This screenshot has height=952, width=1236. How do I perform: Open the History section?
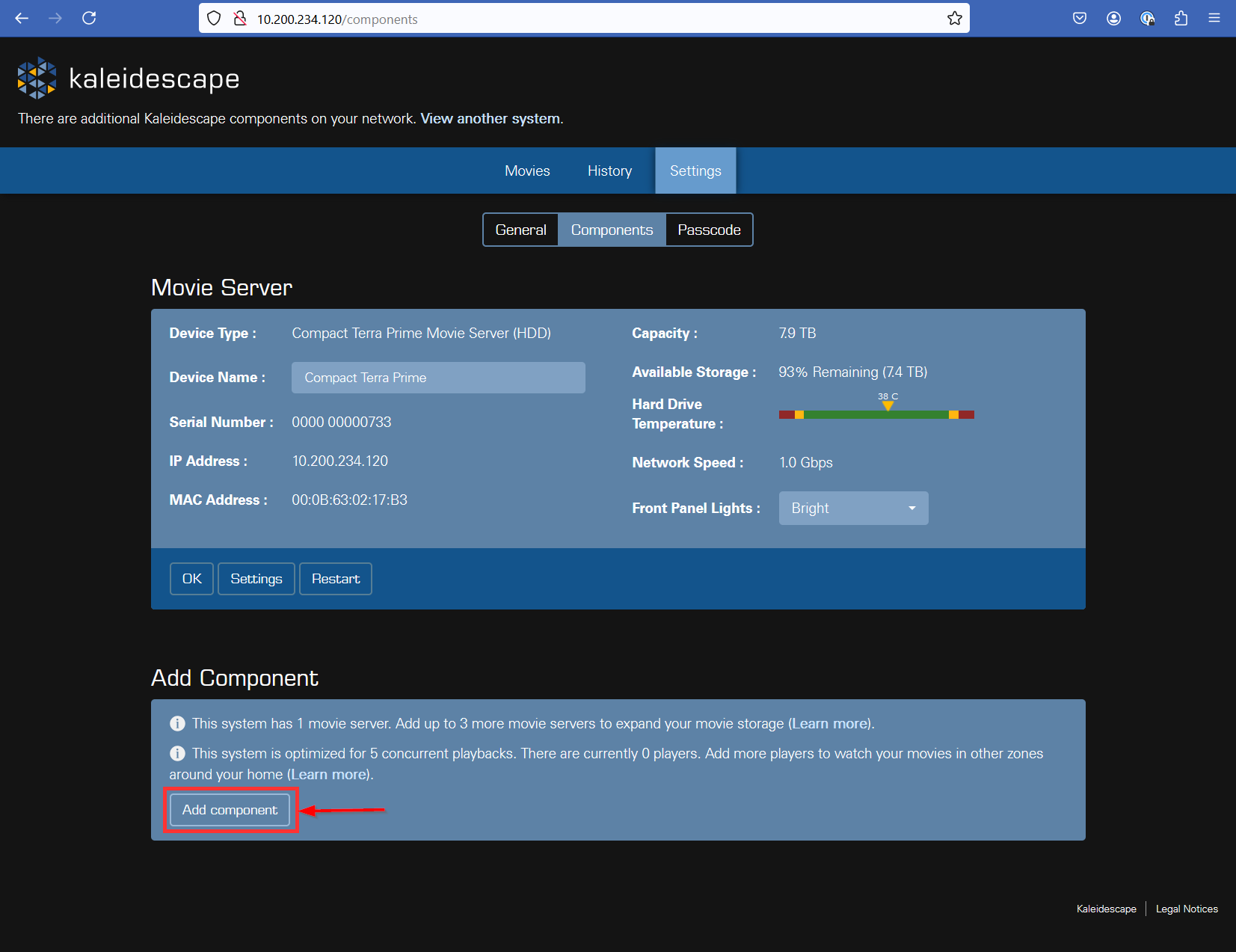pyautogui.click(x=609, y=171)
